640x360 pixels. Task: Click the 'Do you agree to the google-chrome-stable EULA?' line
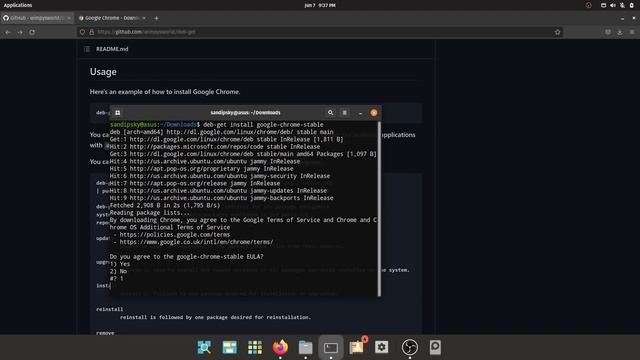coord(187,257)
